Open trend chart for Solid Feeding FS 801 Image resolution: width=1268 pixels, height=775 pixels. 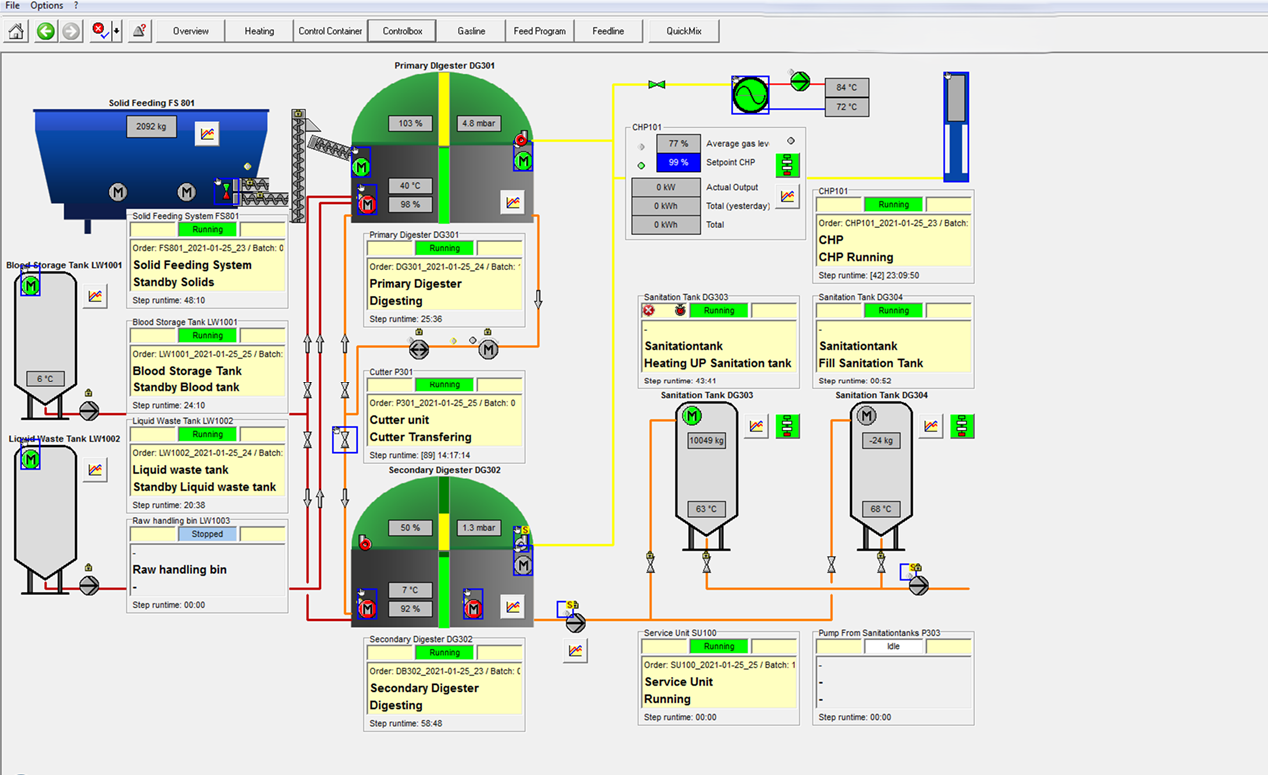[207, 133]
